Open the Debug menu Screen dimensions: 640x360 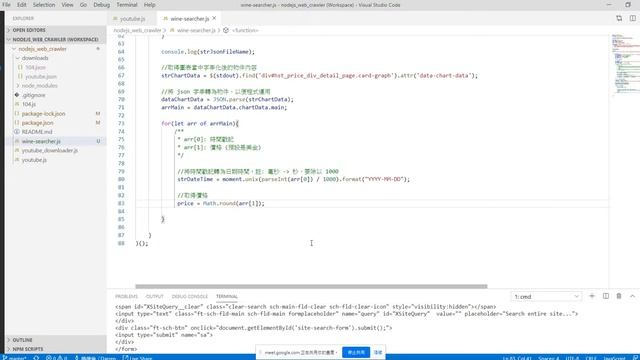pos(101,5)
